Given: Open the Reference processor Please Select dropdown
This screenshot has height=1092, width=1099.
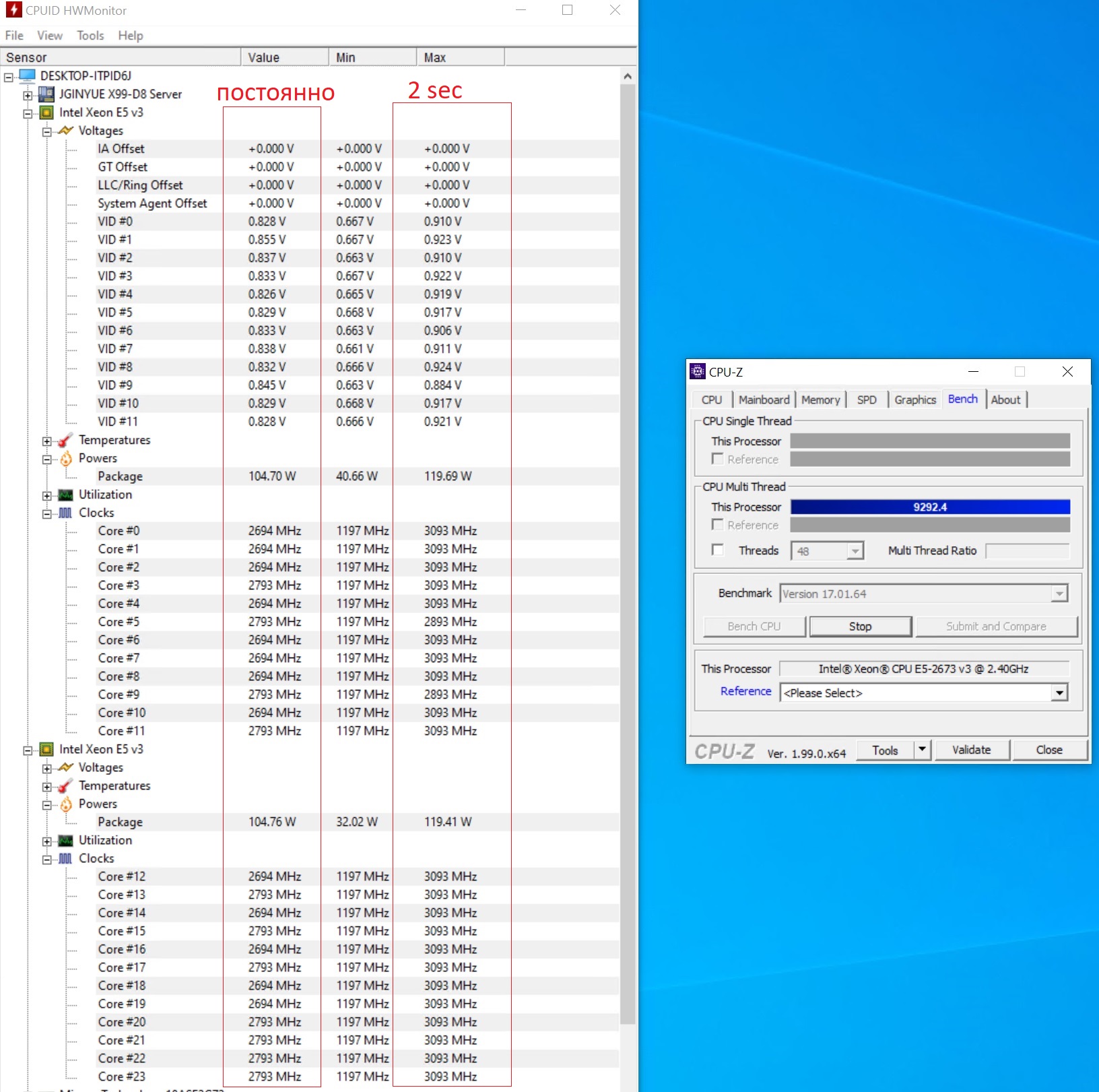Looking at the screenshot, I should point(1059,693).
